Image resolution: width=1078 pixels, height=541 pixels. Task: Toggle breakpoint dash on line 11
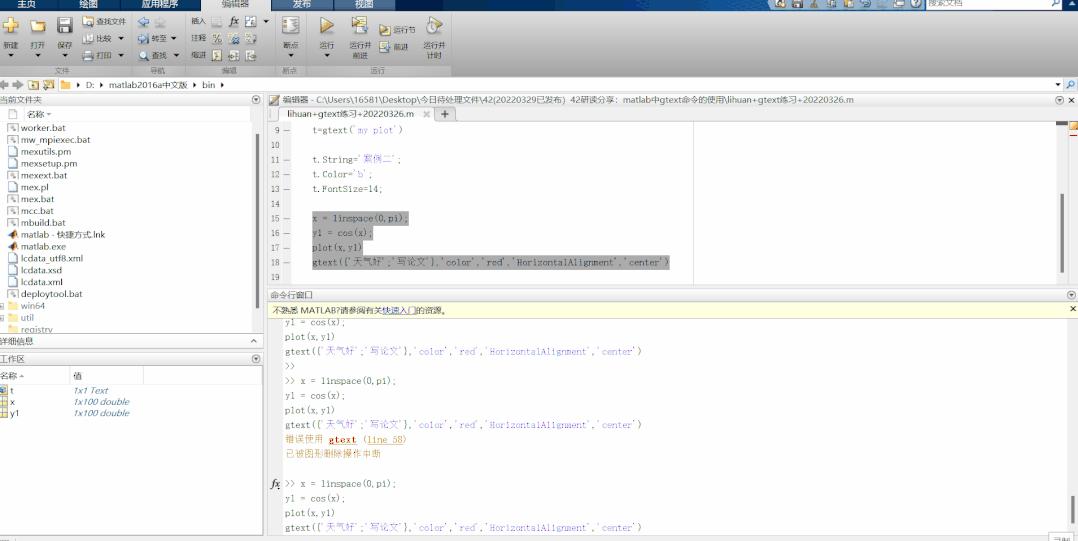[x=287, y=159]
